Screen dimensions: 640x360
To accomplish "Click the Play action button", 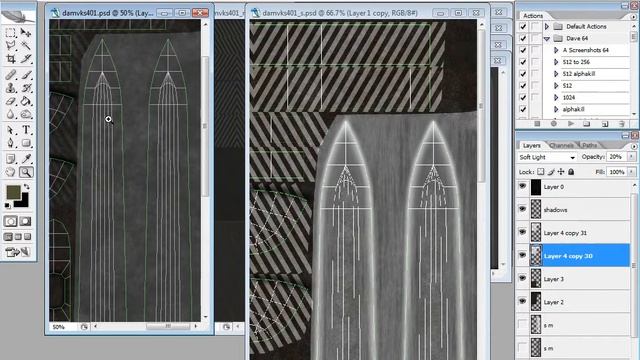I will (x=571, y=123).
